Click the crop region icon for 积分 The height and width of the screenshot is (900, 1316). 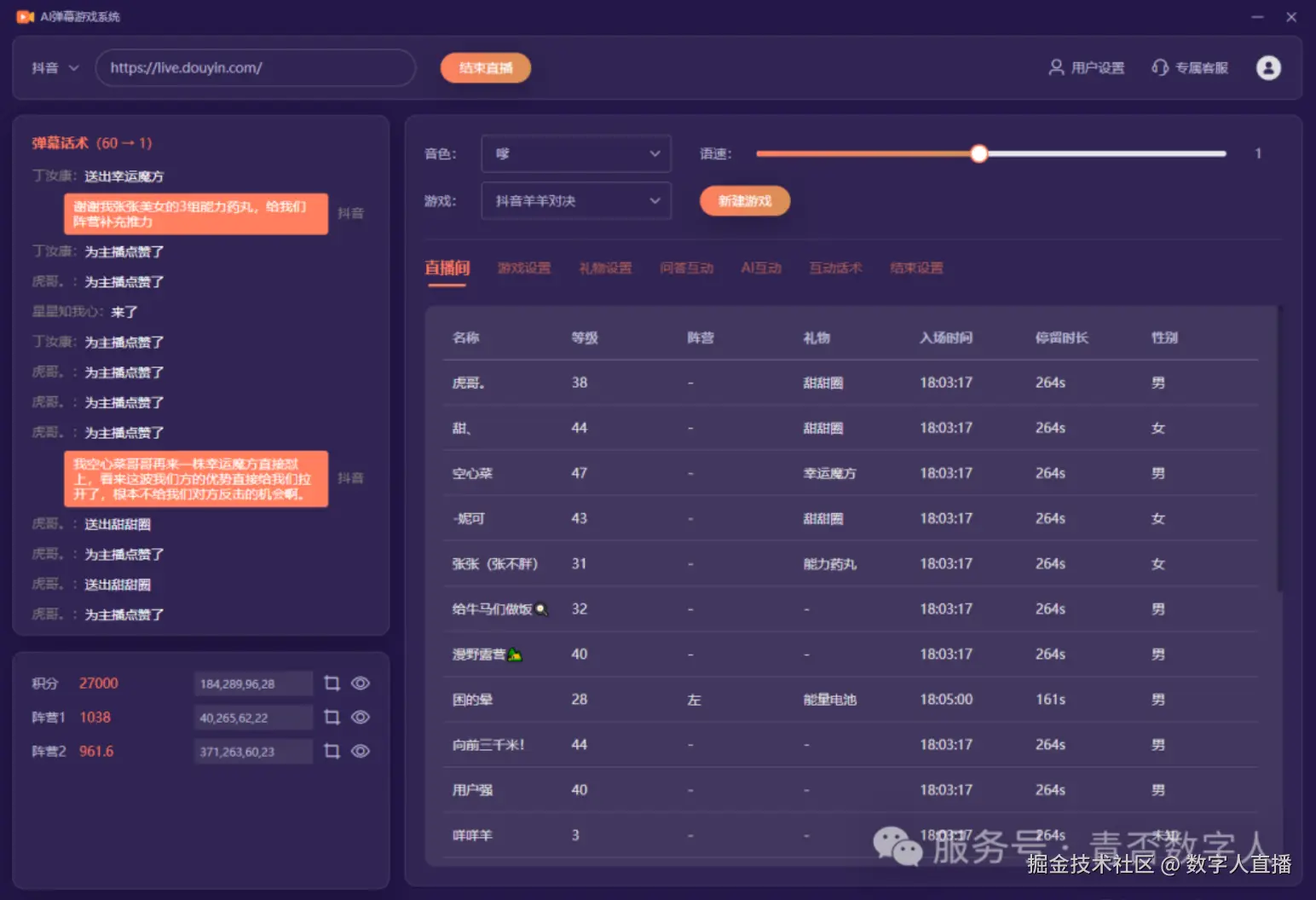332,683
